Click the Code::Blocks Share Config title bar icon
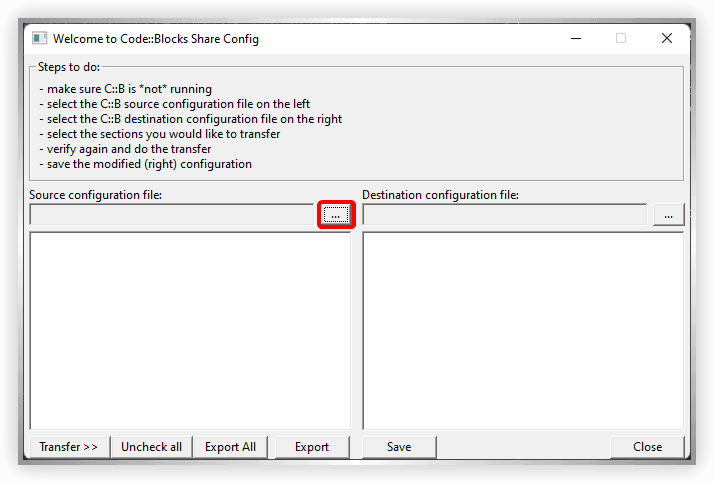The width and height of the screenshot is (714, 483). tap(40, 39)
